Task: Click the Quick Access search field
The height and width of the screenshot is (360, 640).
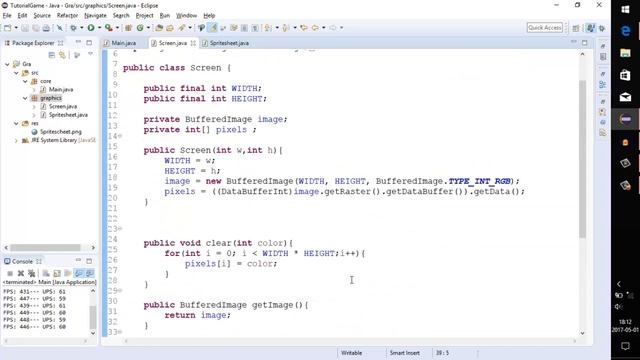Action: coord(544,27)
